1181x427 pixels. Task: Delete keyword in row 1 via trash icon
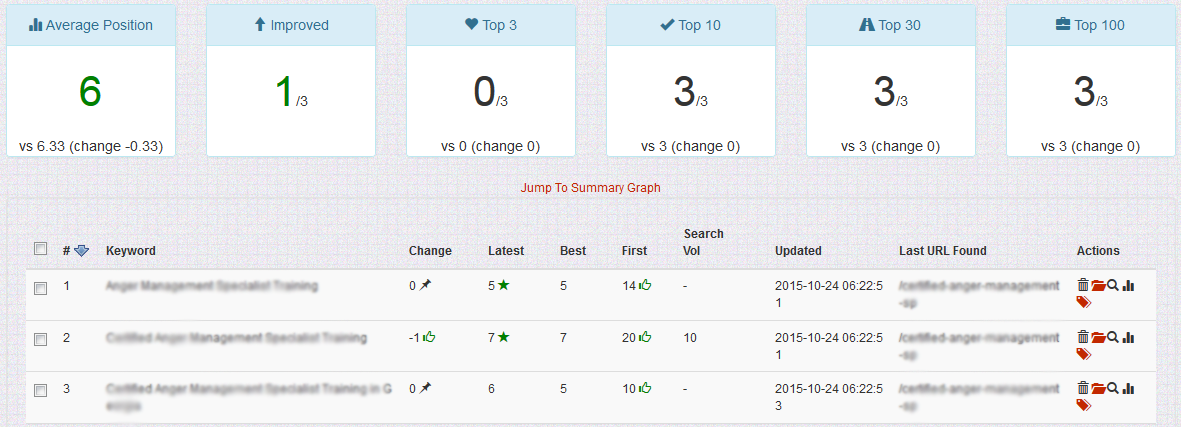click(x=1083, y=286)
